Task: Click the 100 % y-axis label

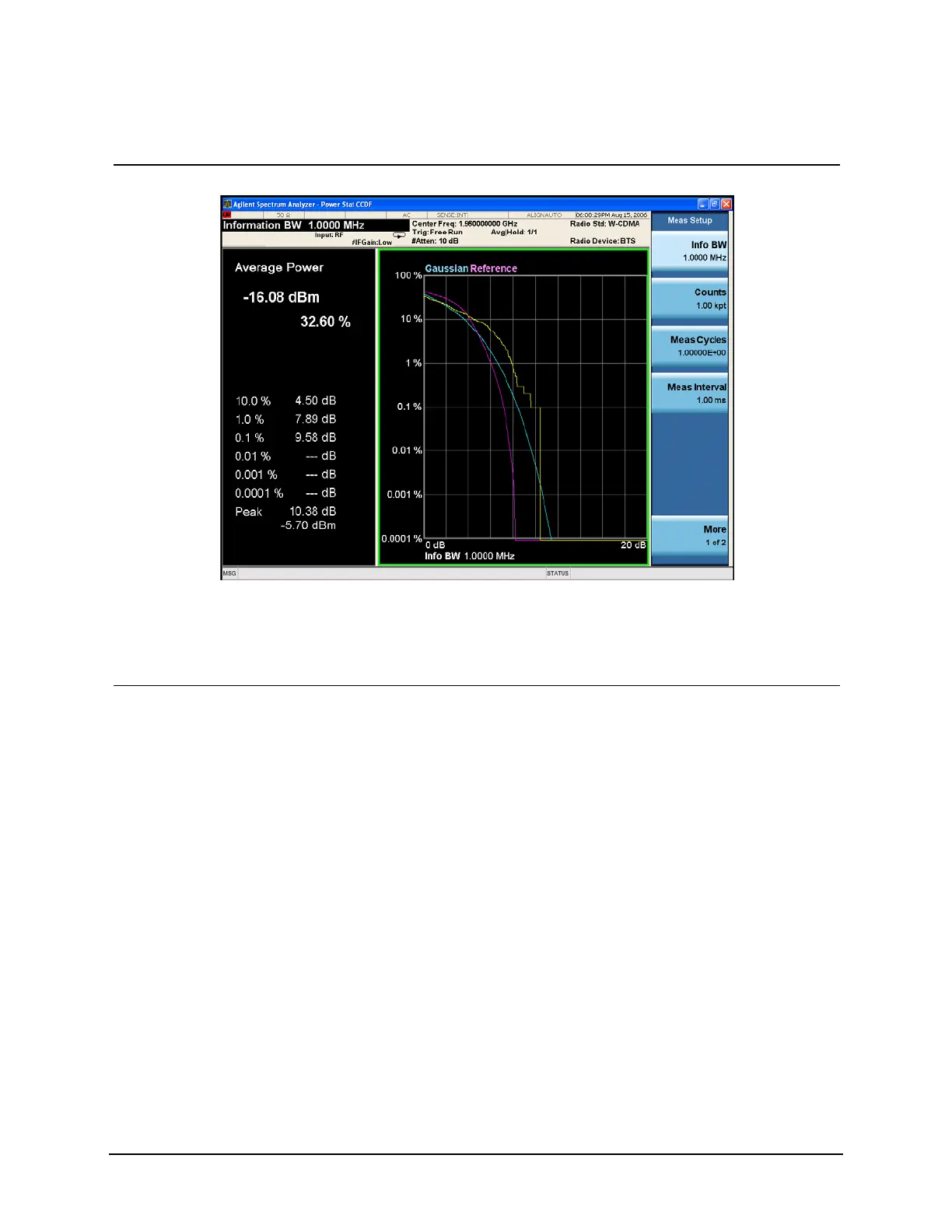Action: [408, 275]
